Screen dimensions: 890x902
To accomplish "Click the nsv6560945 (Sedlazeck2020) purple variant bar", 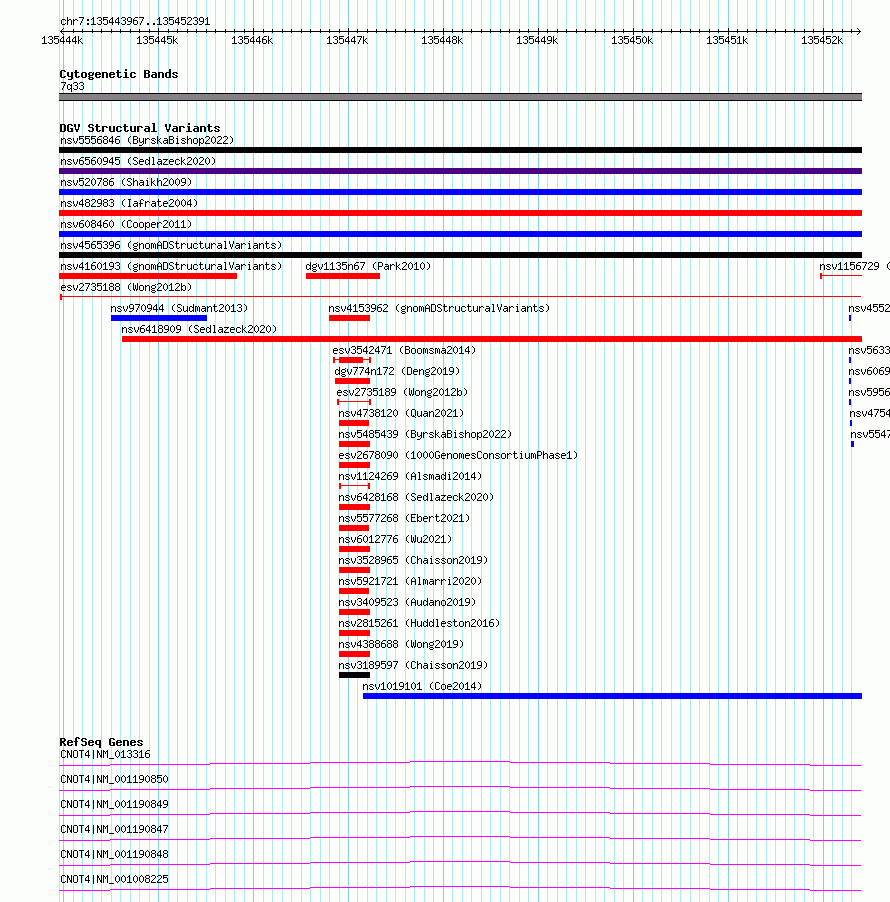I will tap(460, 171).
